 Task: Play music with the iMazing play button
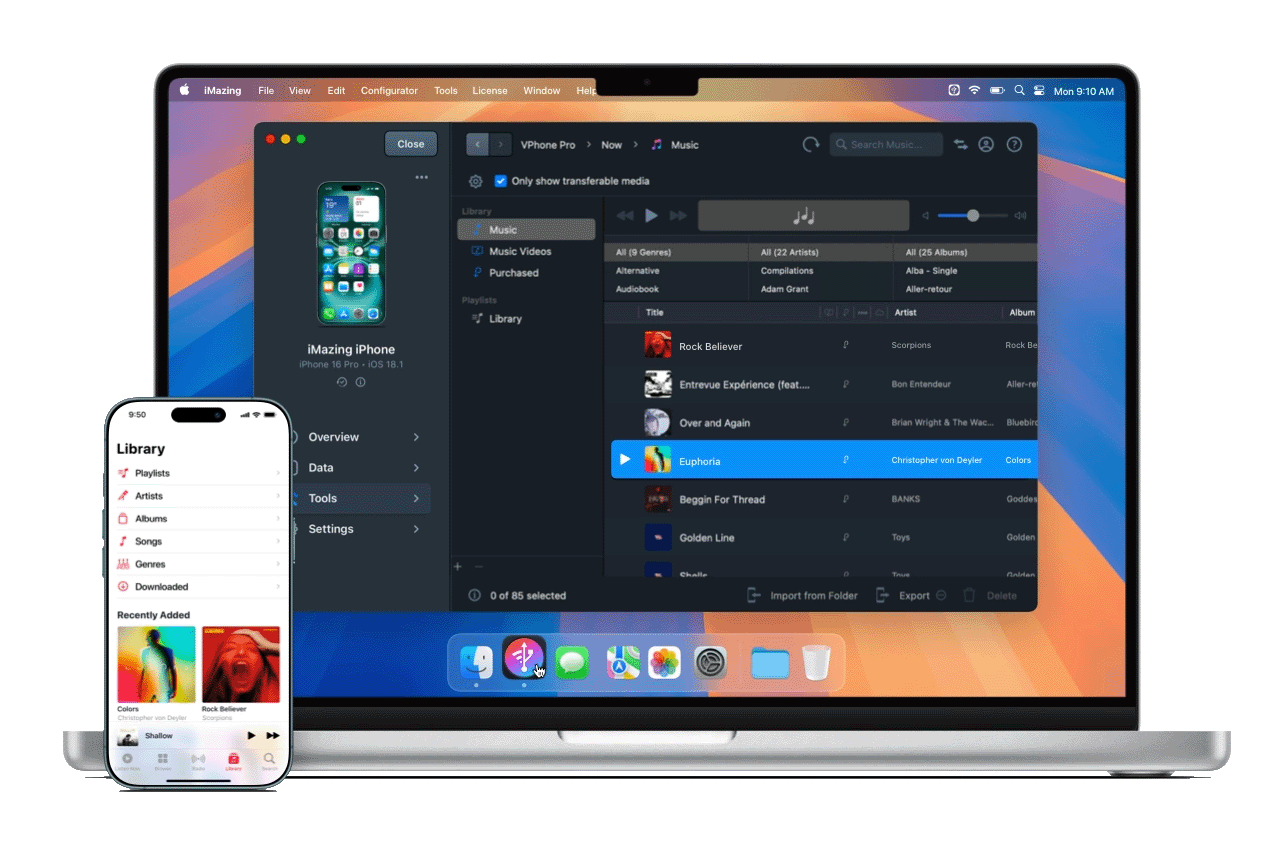[651, 215]
